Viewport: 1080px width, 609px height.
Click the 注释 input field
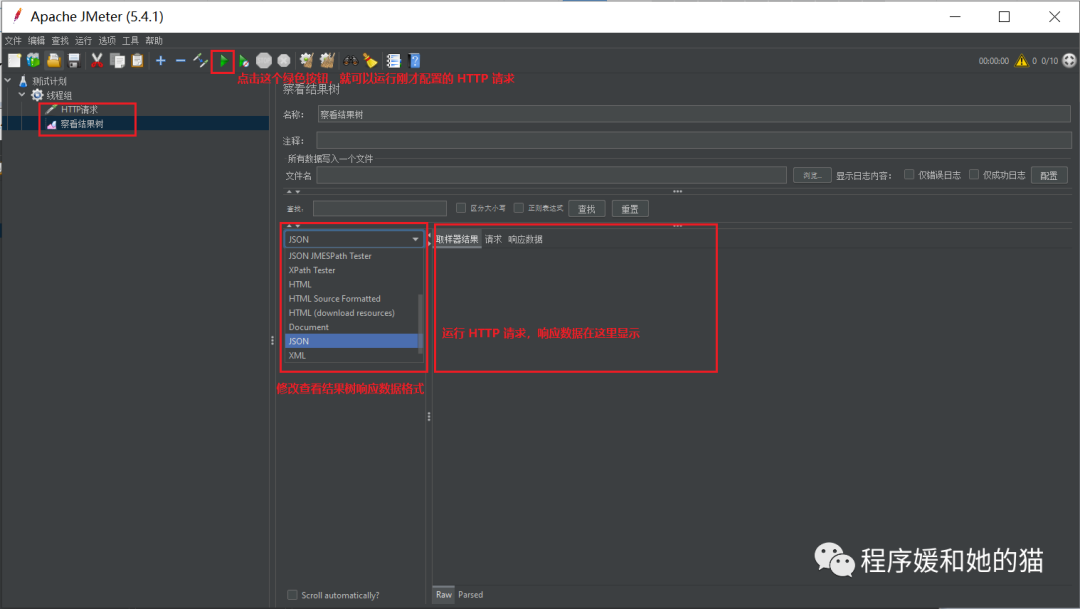tap(694, 141)
